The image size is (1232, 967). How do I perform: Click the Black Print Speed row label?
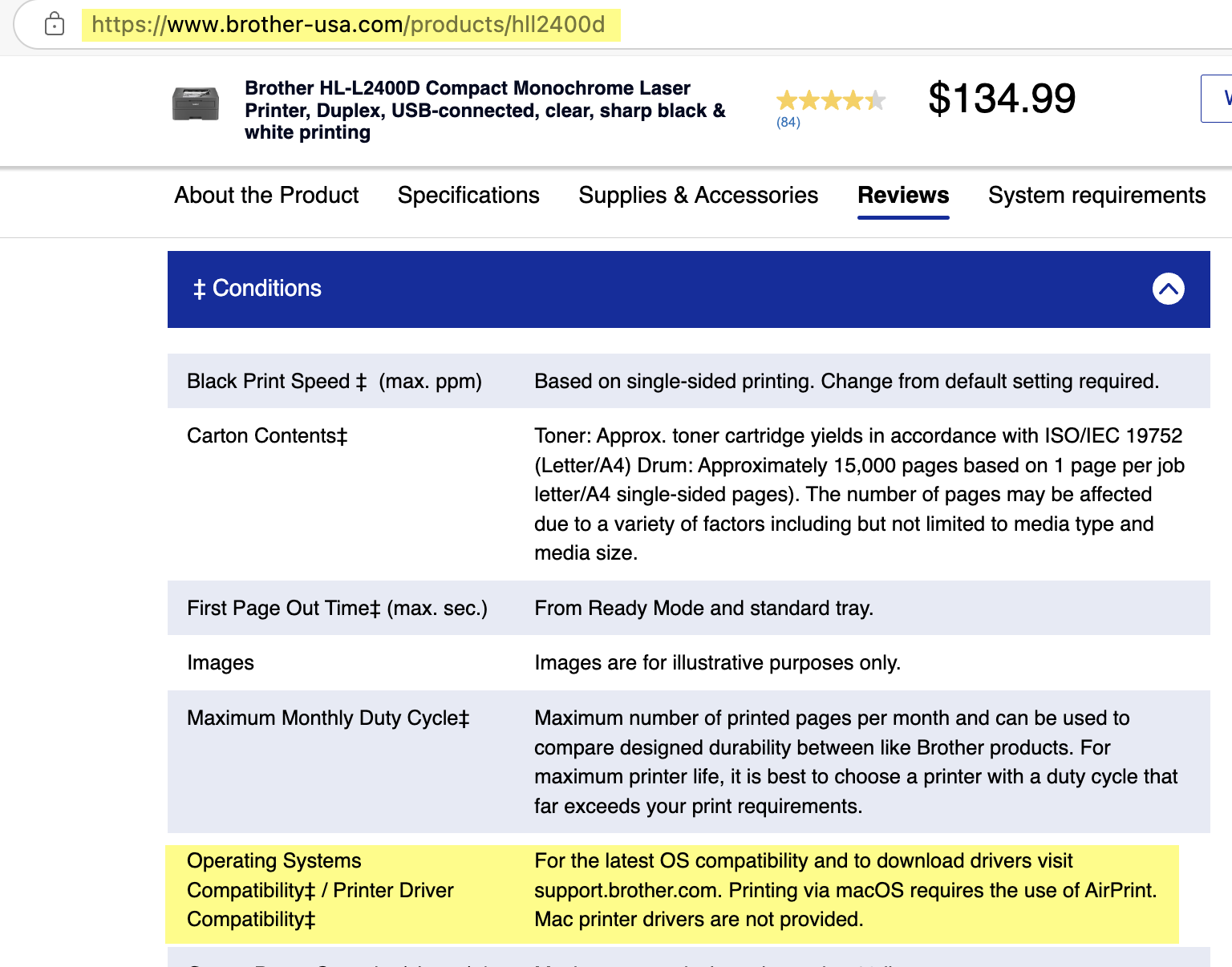[334, 382]
